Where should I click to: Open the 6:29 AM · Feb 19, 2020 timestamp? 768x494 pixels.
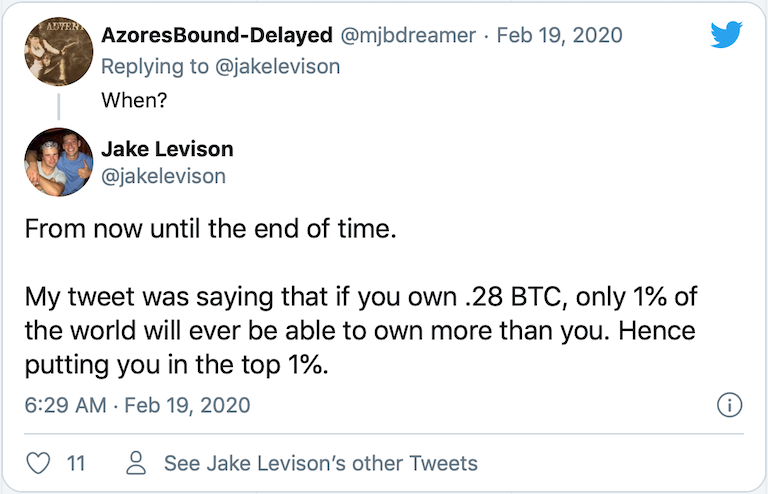pyautogui.click(x=137, y=405)
